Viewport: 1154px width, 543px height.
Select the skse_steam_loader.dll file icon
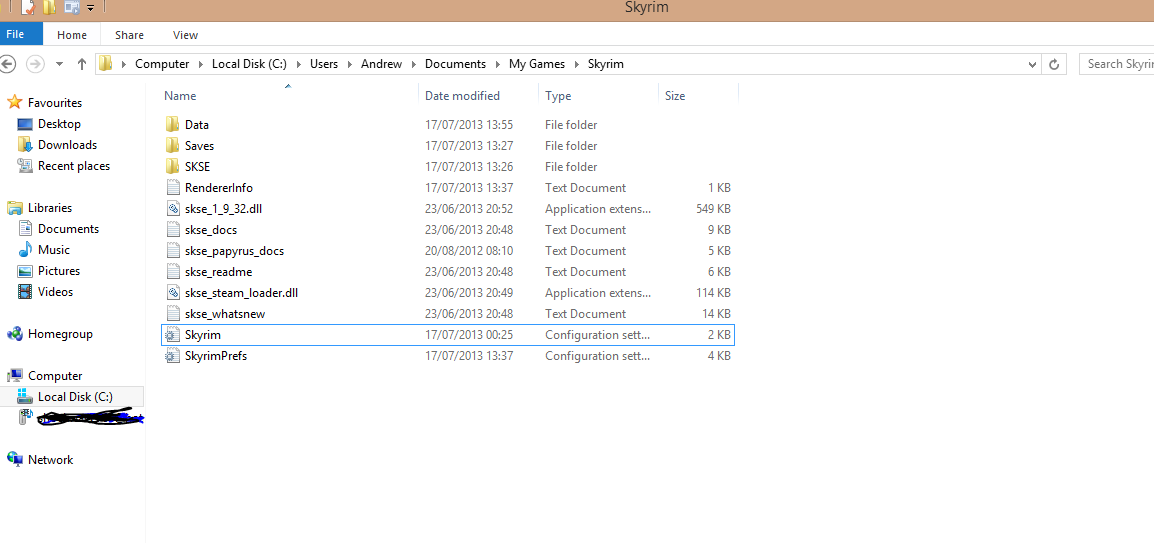pos(172,293)
